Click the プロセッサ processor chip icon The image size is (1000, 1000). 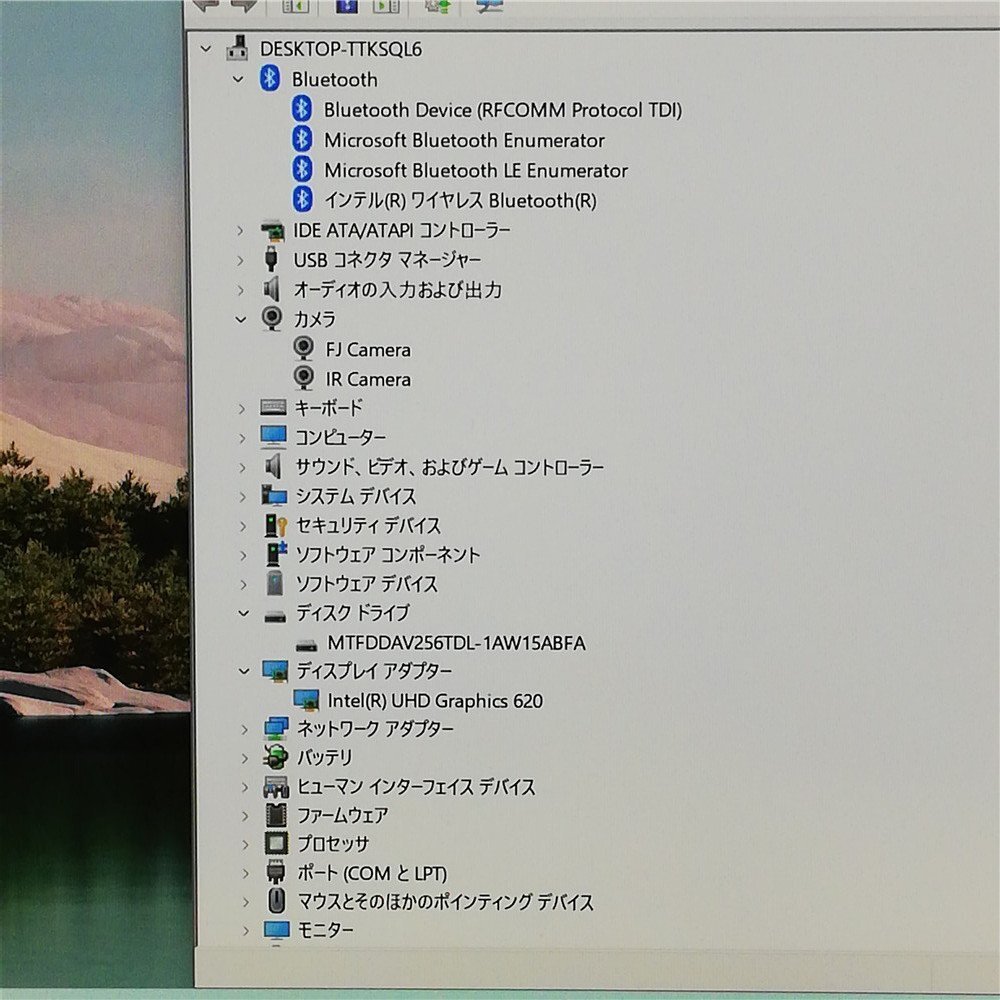pos(276,844)
